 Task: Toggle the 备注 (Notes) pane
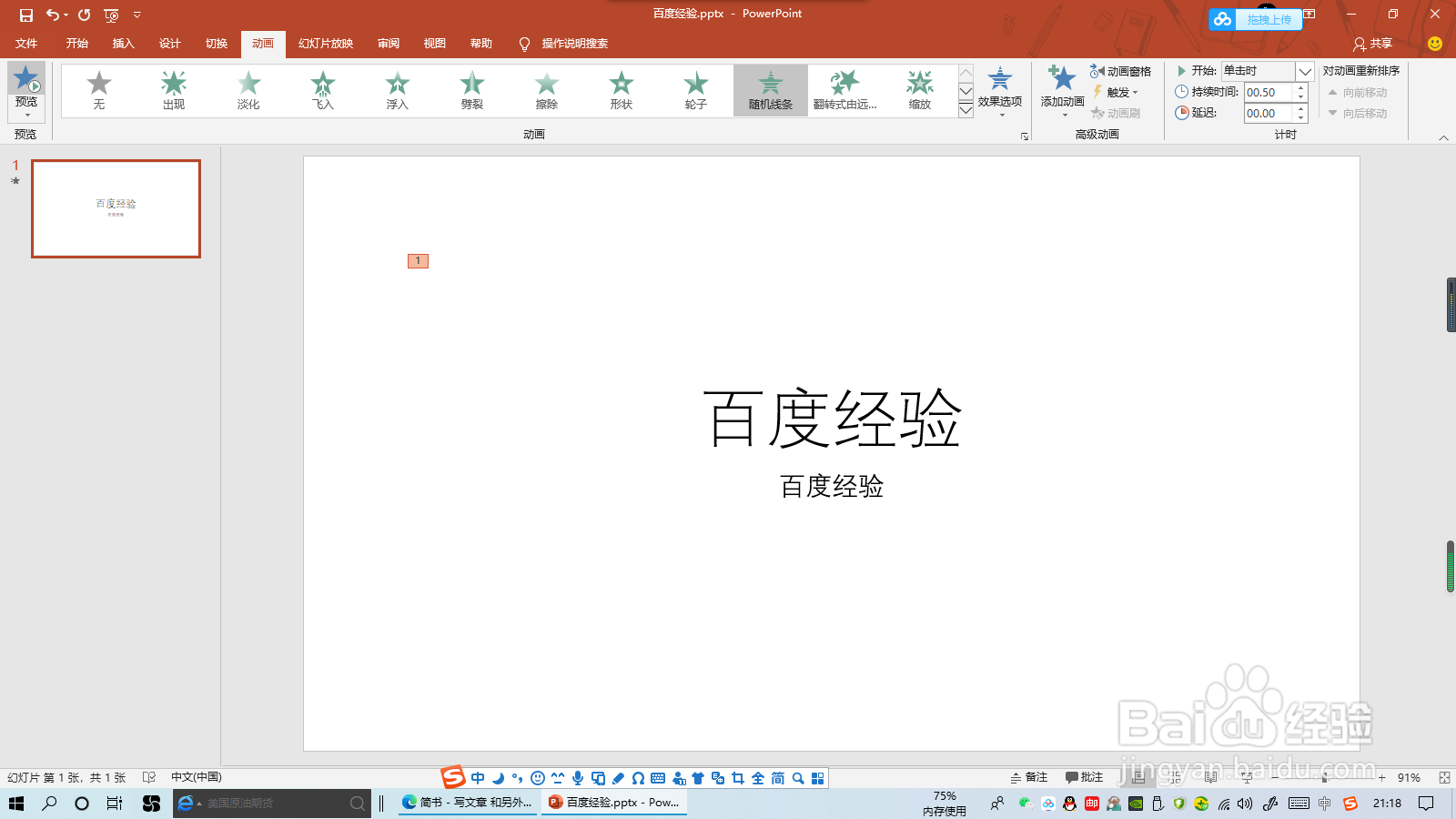point(1029,777)
